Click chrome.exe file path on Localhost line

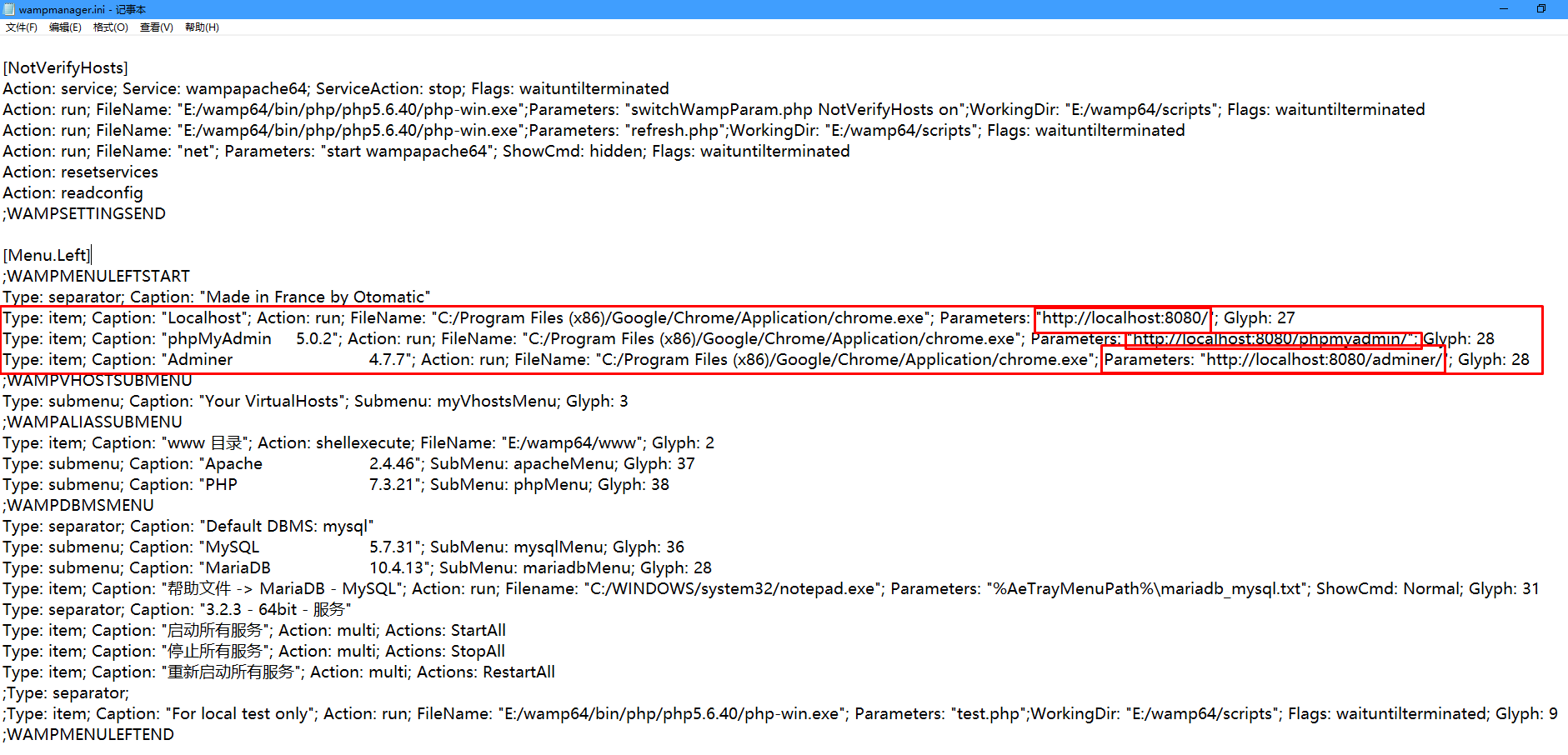(683, 318)
